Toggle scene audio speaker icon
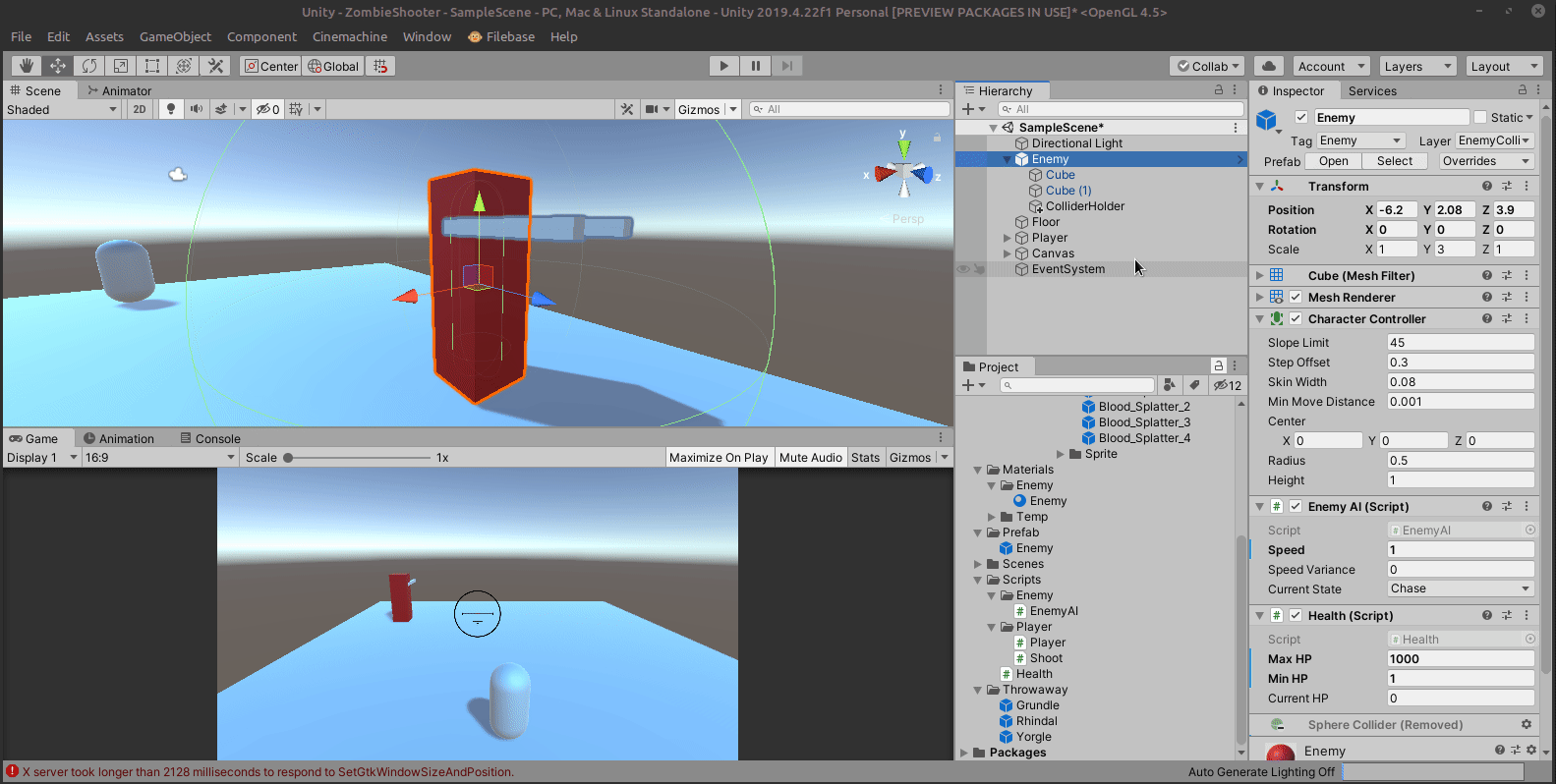 point(197,109)
